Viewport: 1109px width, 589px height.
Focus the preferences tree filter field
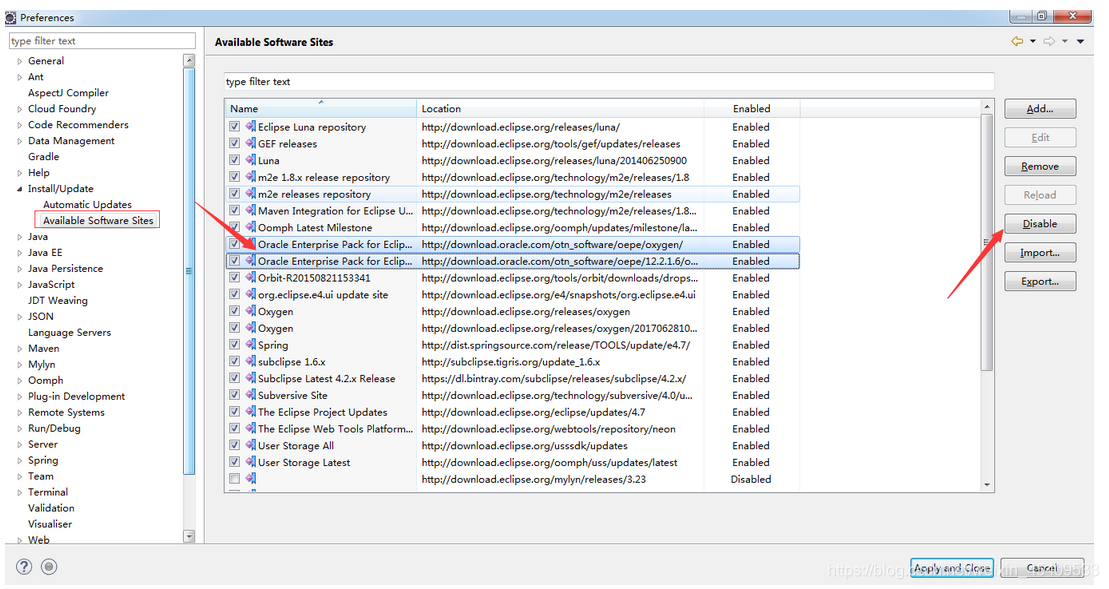click(x=103, y=40)
